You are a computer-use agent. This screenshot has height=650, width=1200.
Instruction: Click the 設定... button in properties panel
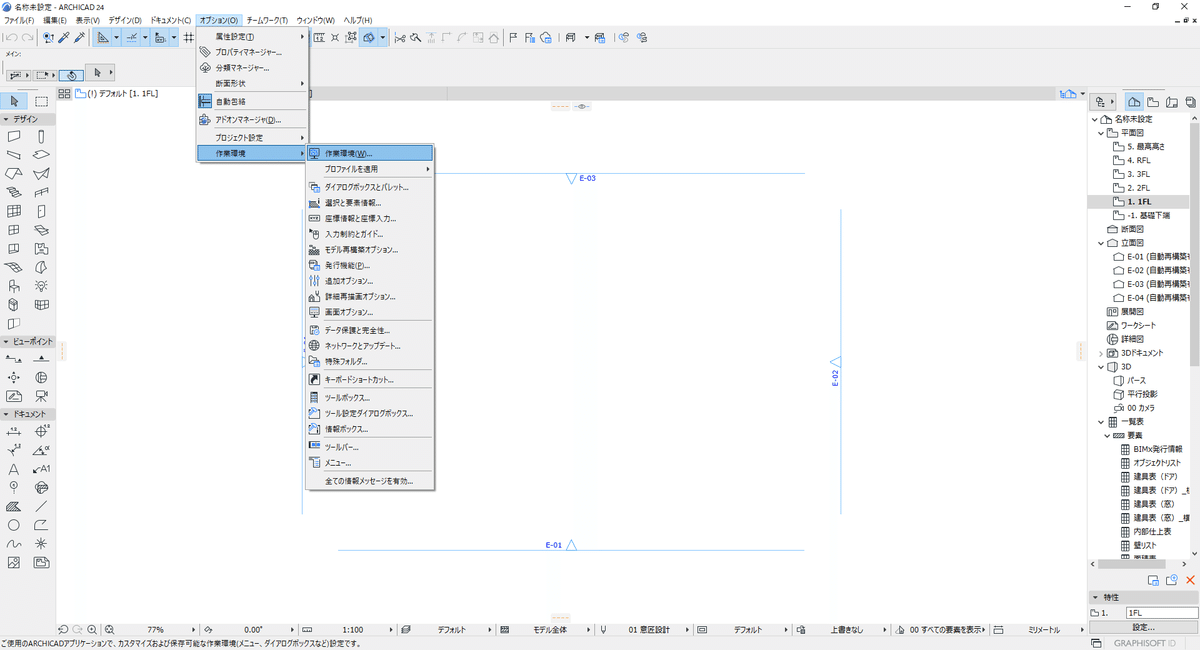coord(1143,626)
